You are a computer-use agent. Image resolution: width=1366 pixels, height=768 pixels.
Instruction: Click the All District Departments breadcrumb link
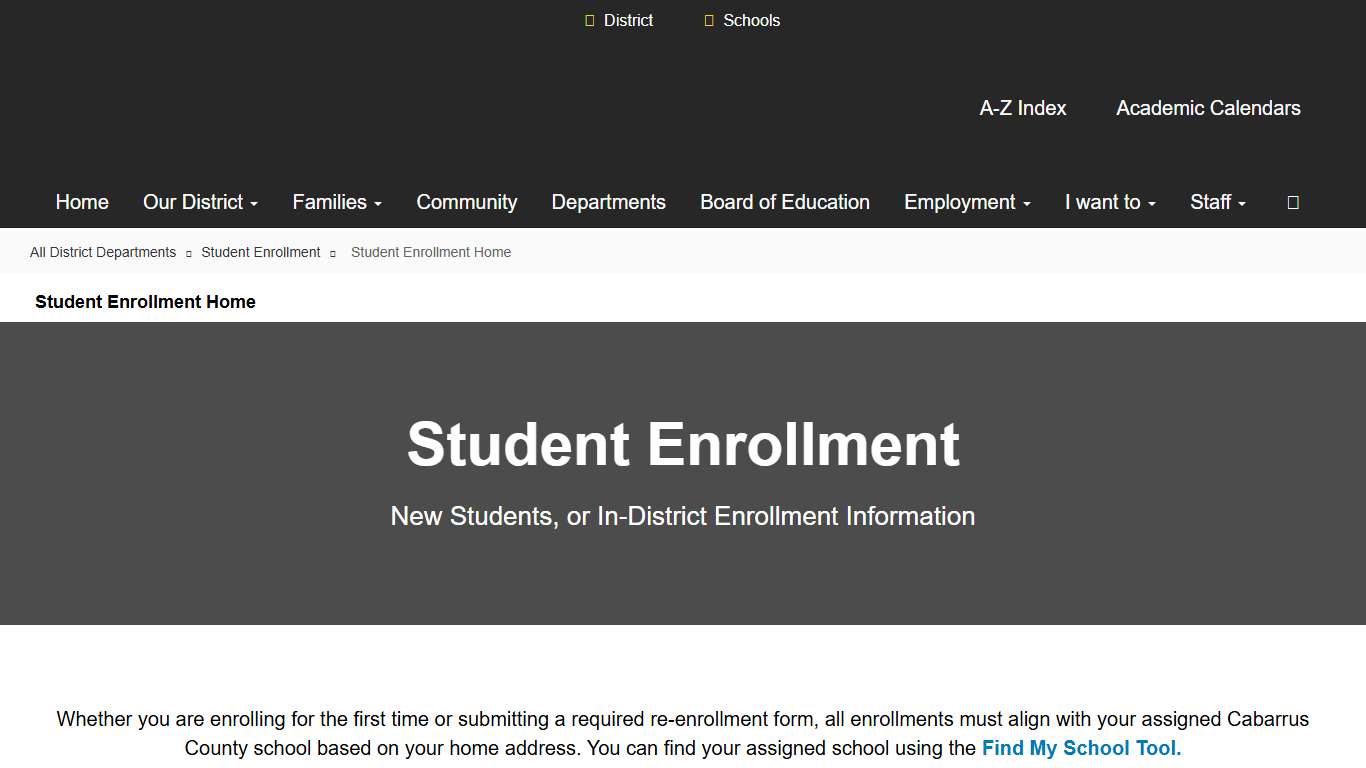click(x=102, y=252)
